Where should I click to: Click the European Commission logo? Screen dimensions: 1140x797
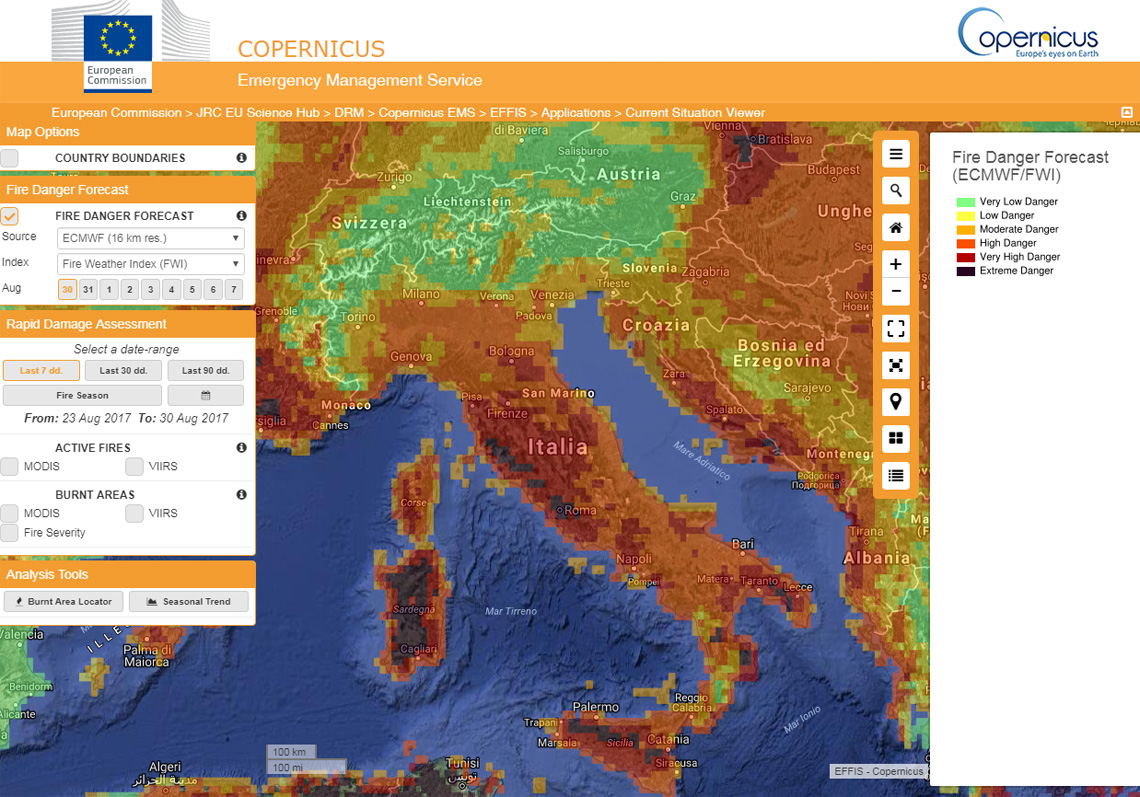coord(118,54)
